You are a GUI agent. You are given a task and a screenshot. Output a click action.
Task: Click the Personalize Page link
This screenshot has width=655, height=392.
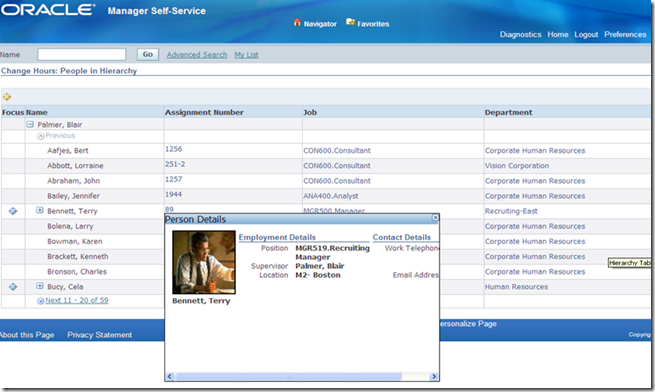(468, 323)
